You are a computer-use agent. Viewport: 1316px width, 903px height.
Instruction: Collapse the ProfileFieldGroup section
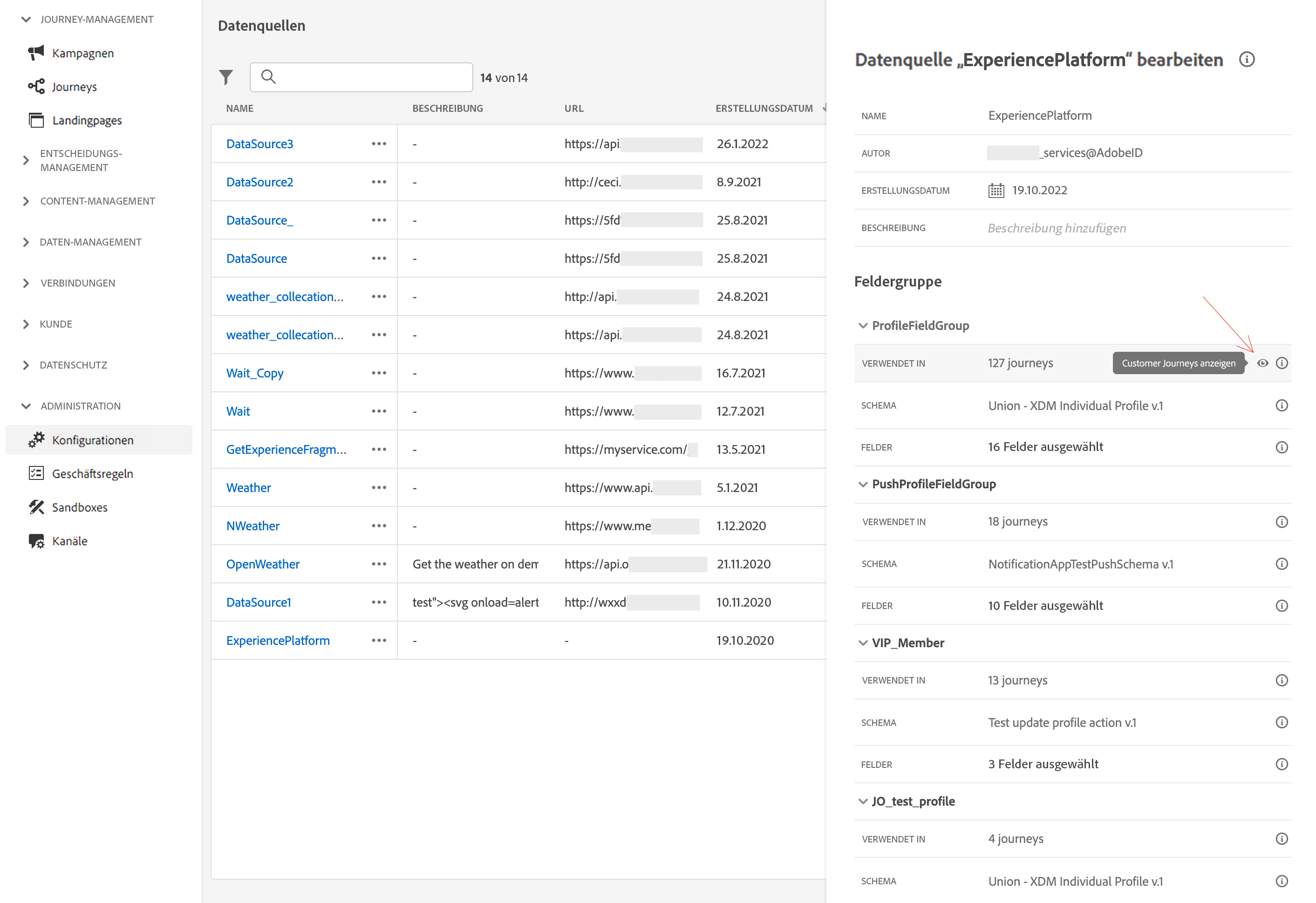[863, 326]
